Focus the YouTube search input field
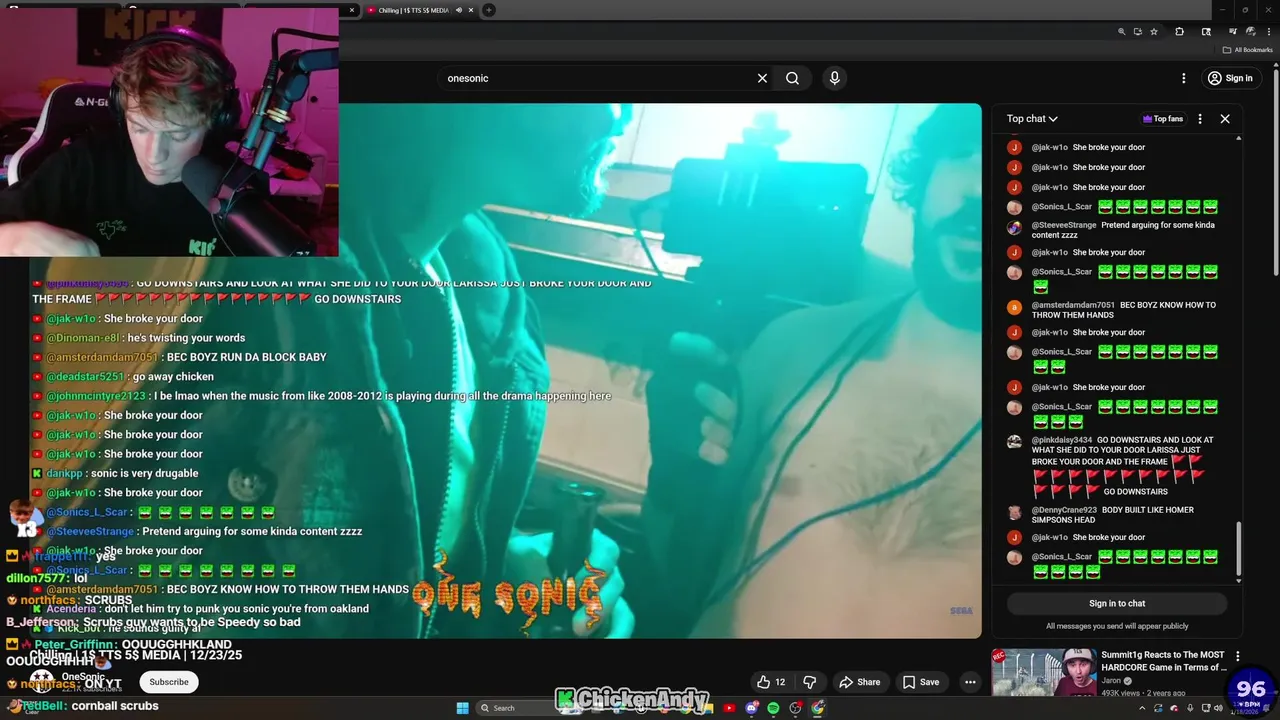 pyautogui.click(x=600, y=78)
